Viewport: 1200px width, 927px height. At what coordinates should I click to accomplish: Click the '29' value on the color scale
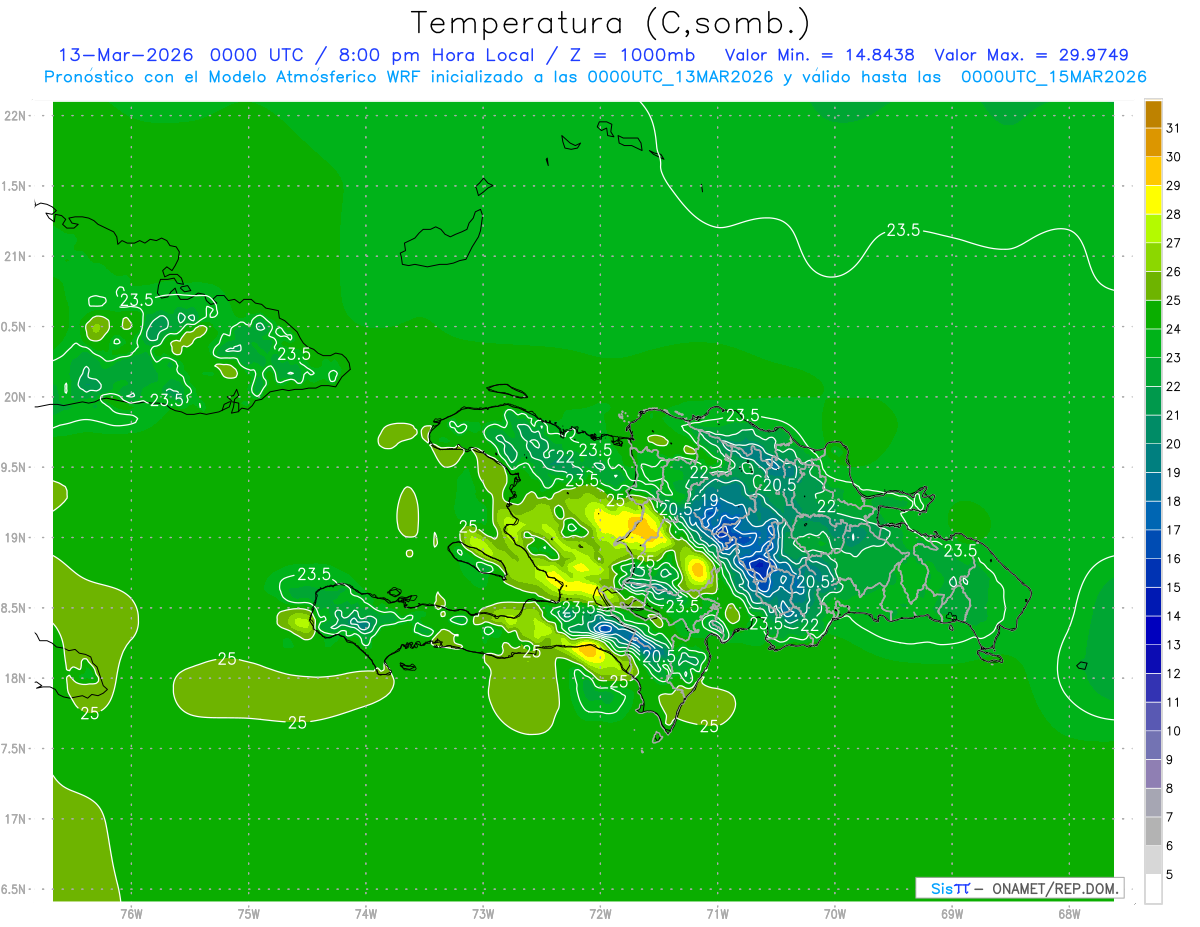coord(1173,186)
